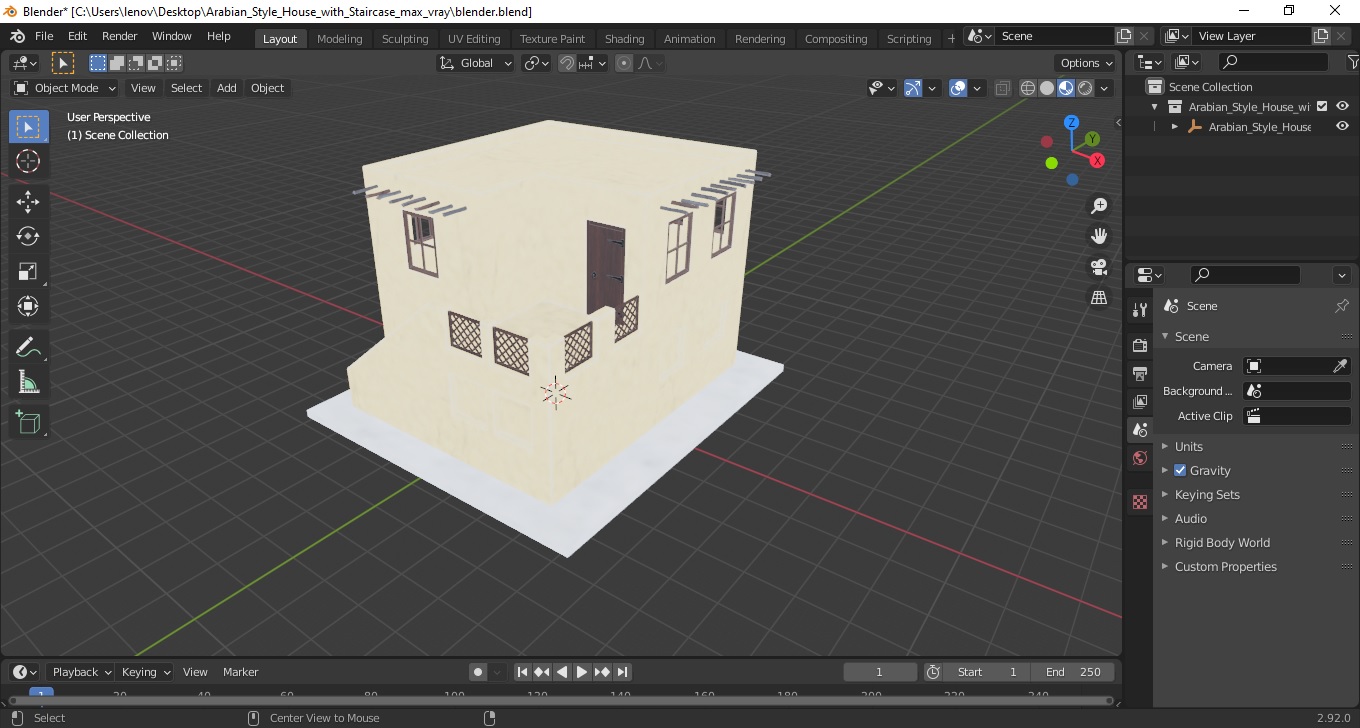Open the Object Mode dropdown
The width and height of the screenshot is (1360, 728).
(64, 88)
